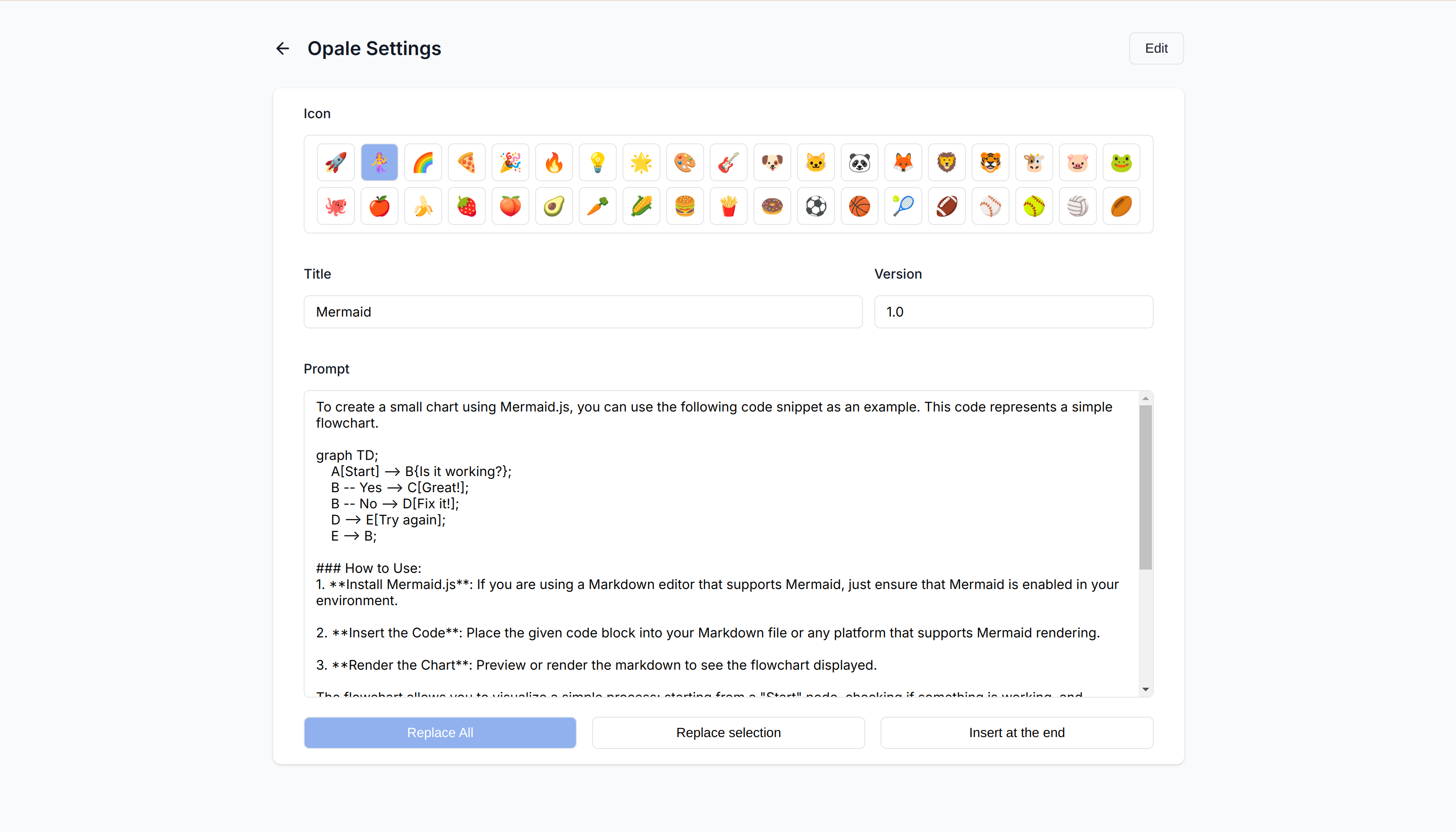Click the selected mermaid emoji icon
The image size is (1456, 832).
pyautogui.click(x=379, y=162)
